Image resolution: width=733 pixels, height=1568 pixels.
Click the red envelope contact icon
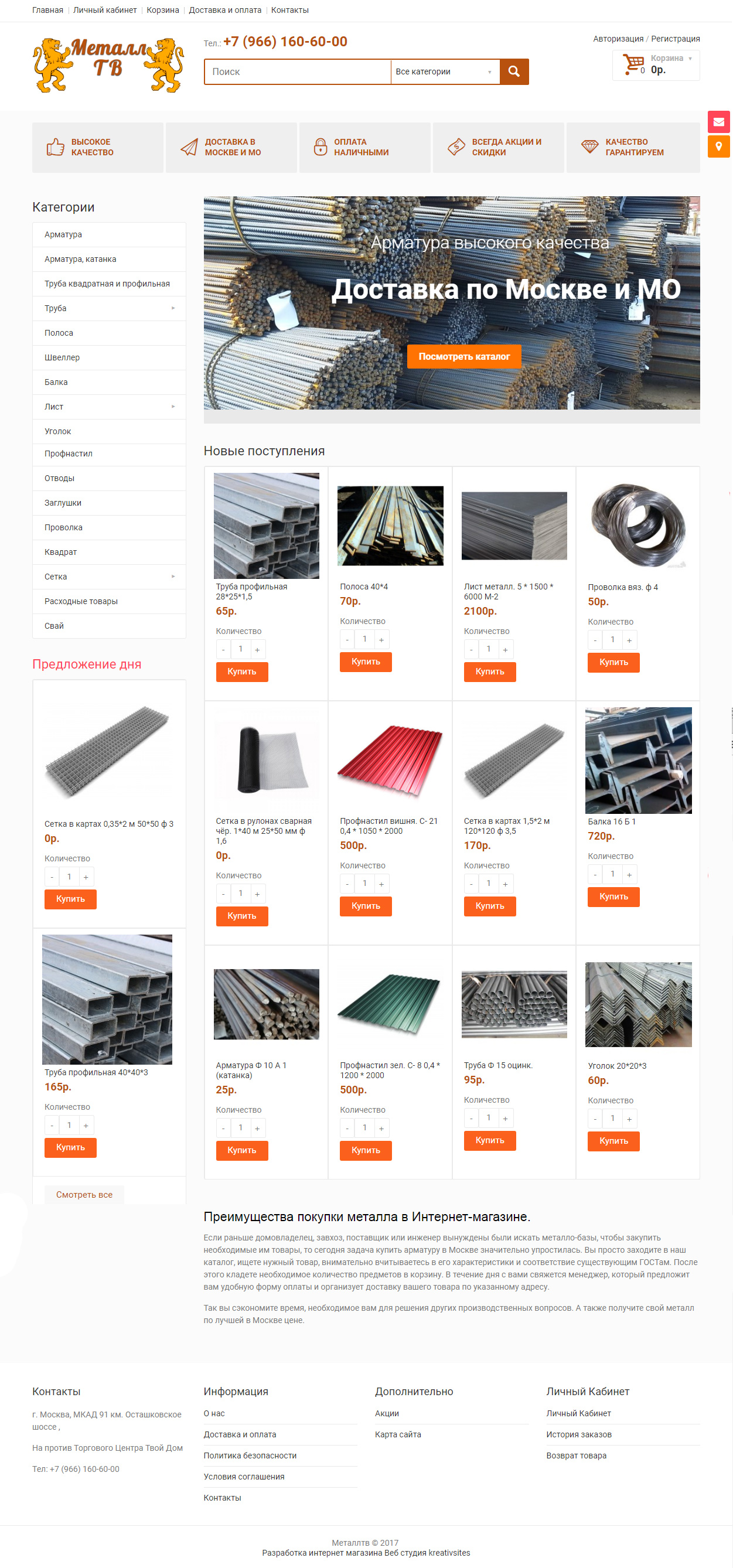click(x=718, y=122)
